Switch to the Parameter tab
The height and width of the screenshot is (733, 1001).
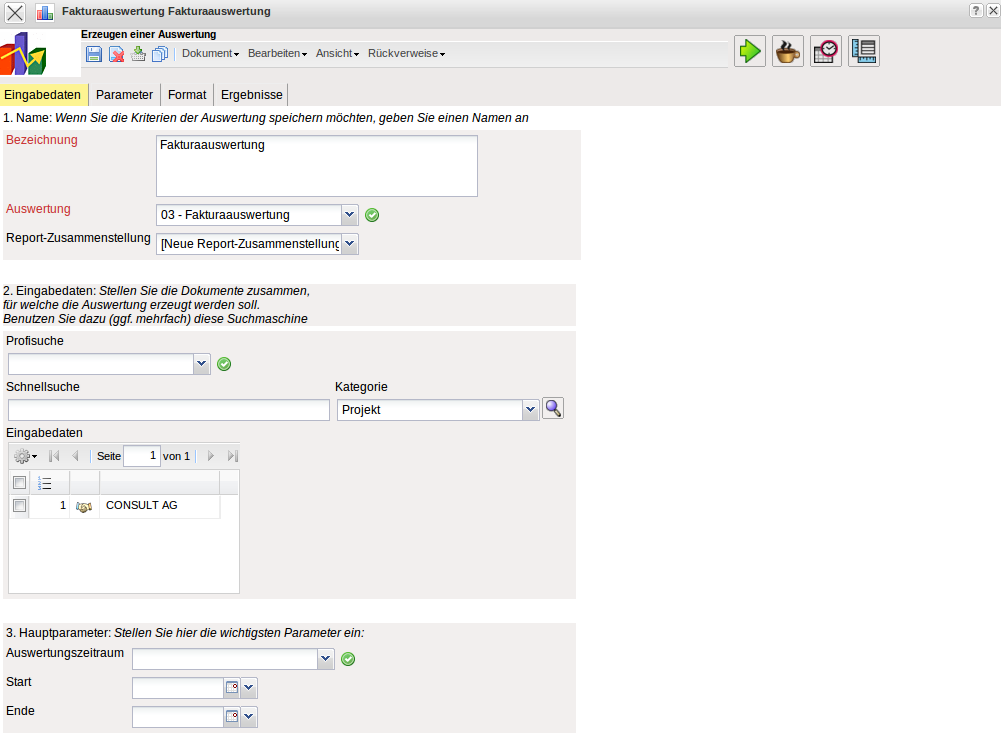click(x=124, y=94)
